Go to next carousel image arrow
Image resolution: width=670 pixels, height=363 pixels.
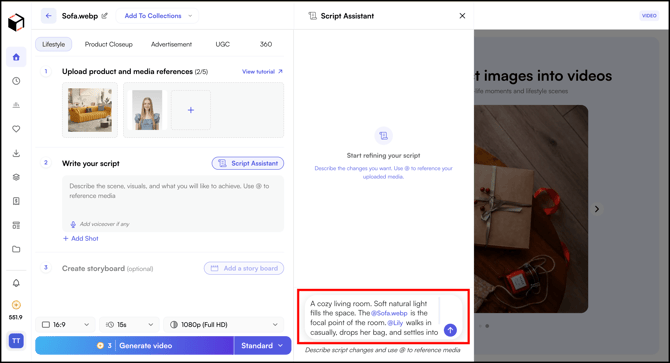tap(597, 209)
